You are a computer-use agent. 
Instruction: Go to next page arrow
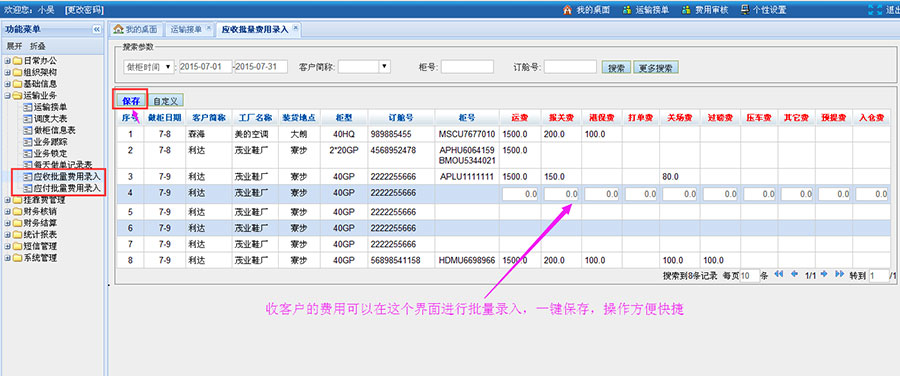coord(824,274)
